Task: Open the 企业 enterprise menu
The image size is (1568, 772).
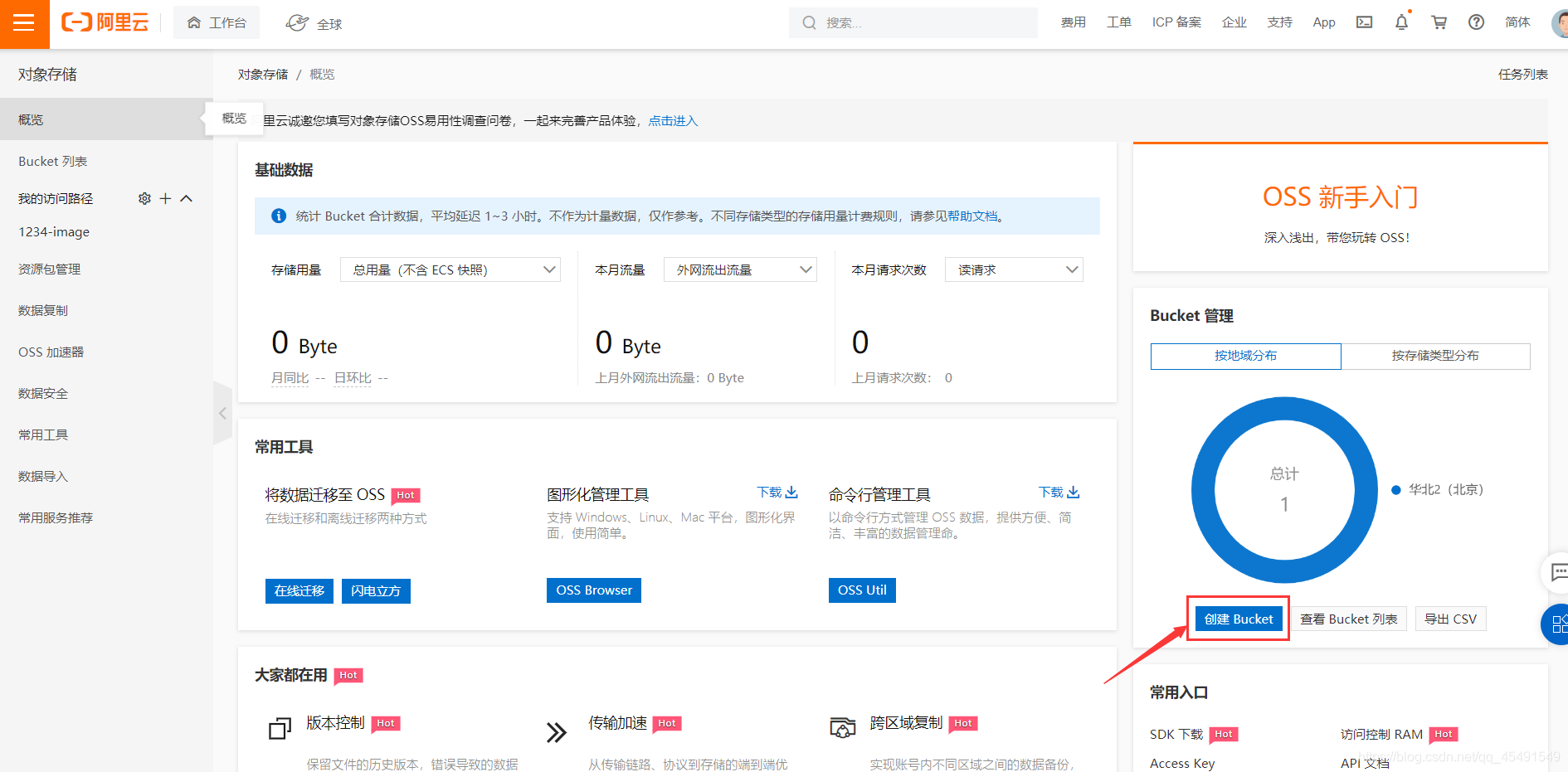Action: [x=1234, y=22]
